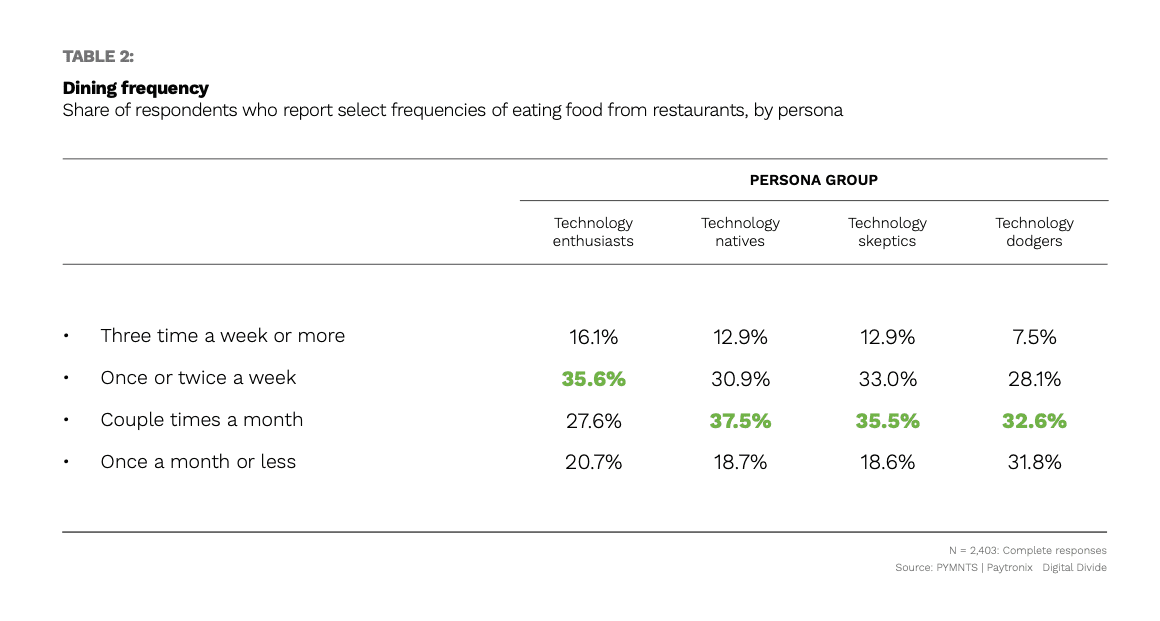
Task: Select the highlighted 32.6% value
Action: click(1034, 421)
